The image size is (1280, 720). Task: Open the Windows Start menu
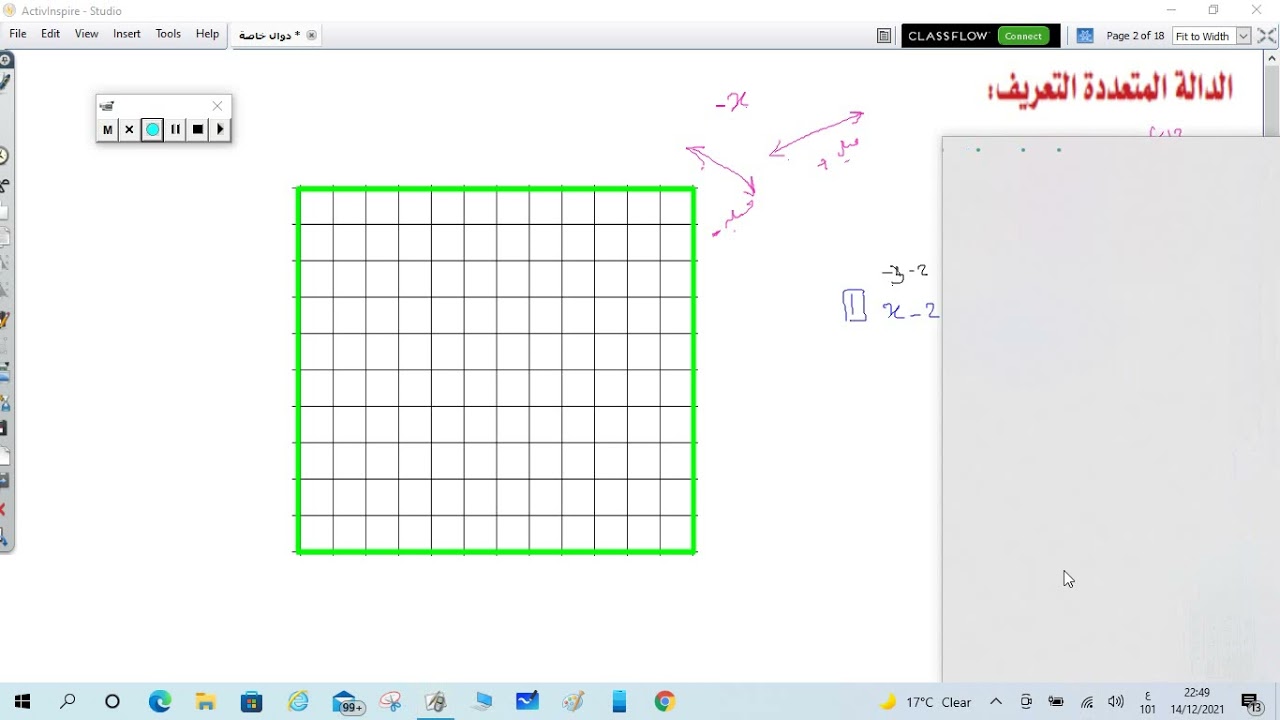tap(22, 702)
